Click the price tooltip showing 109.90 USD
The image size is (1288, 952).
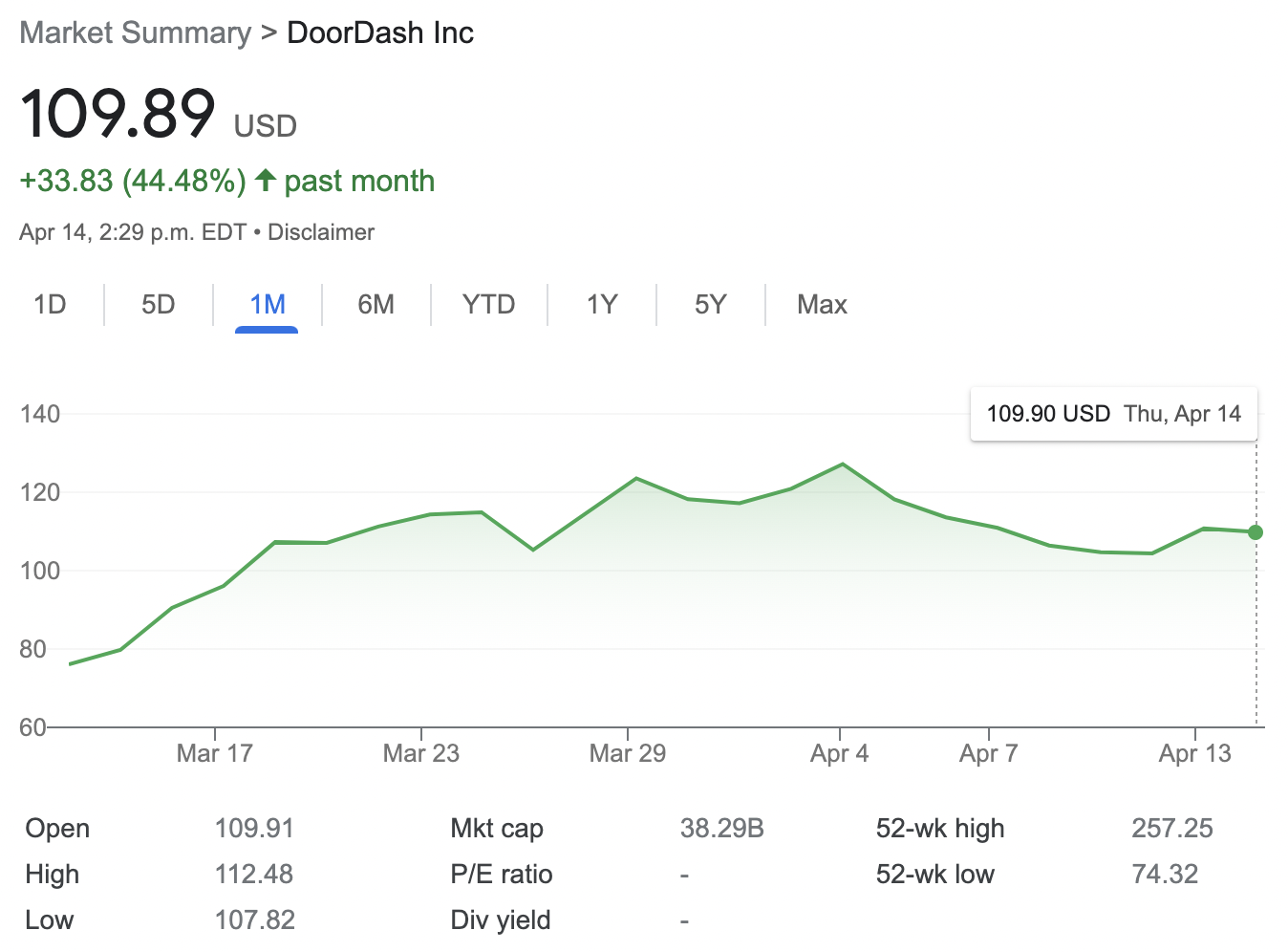tap(1112, 414)
